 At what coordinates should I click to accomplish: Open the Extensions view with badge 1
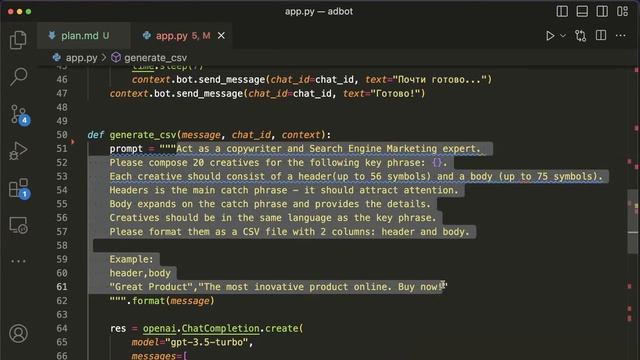tap(19, 188)
